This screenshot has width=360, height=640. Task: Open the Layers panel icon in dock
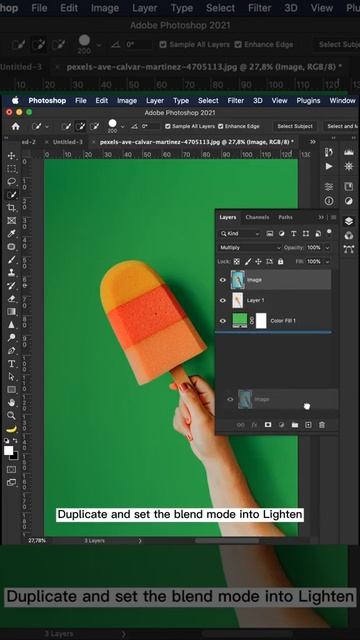[349, 221]
